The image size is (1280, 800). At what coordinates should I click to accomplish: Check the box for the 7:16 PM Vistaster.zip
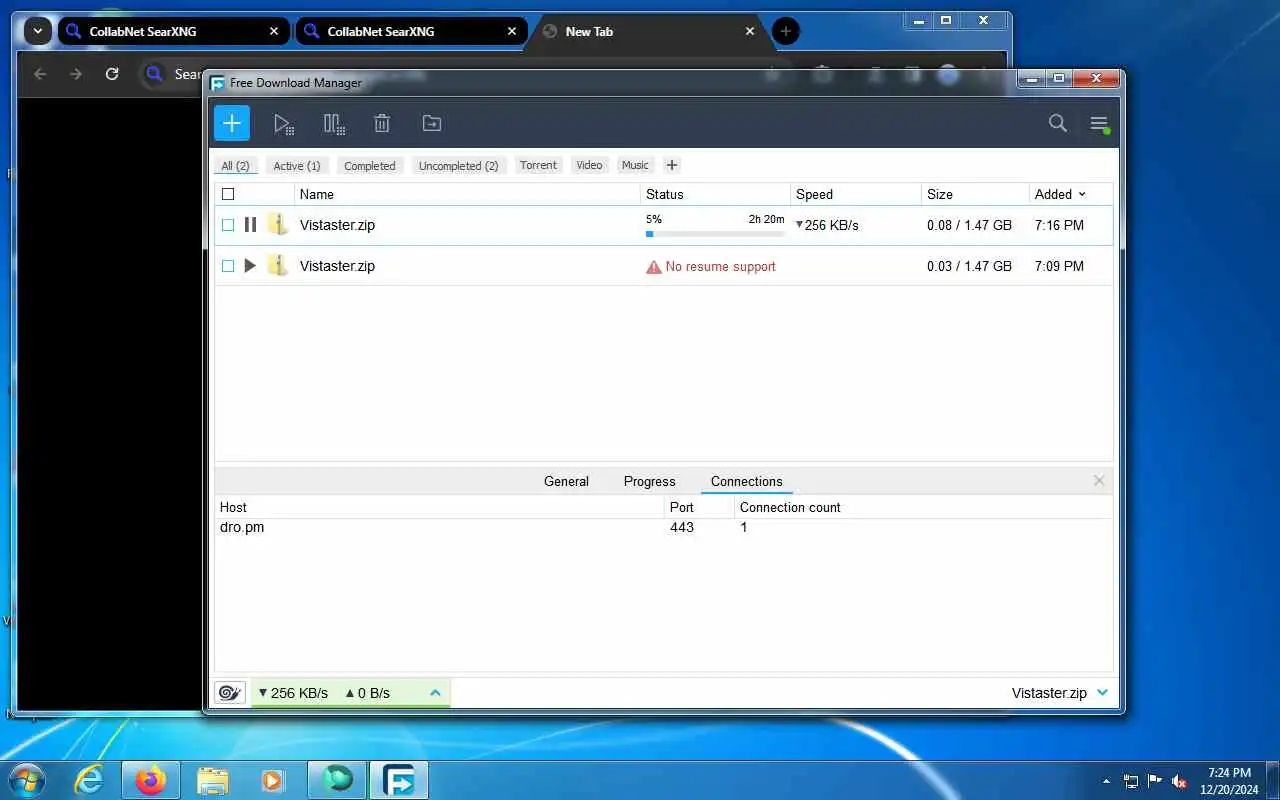tap(228, 225)
